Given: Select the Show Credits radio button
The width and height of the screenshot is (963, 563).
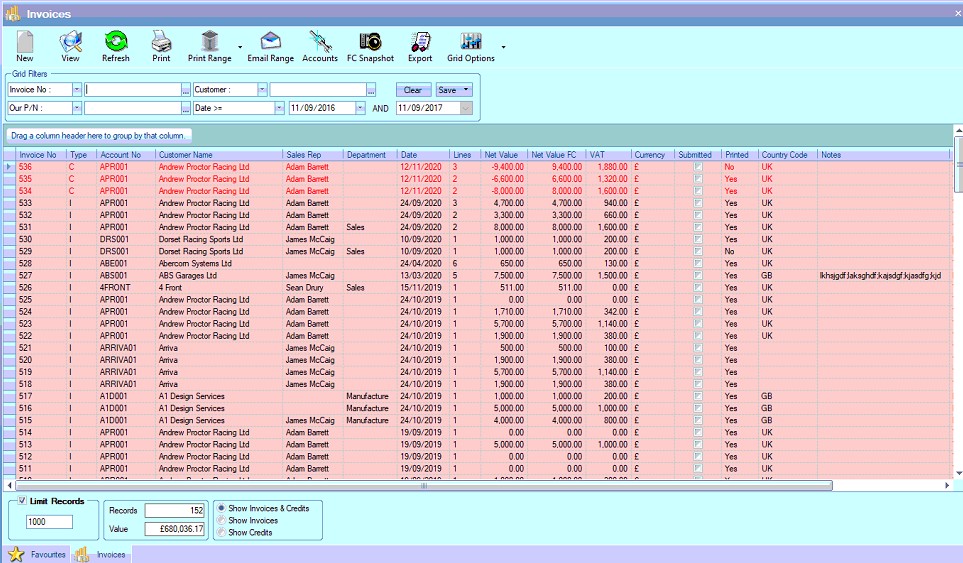Looking at the screenshot, I should (222, 532).
